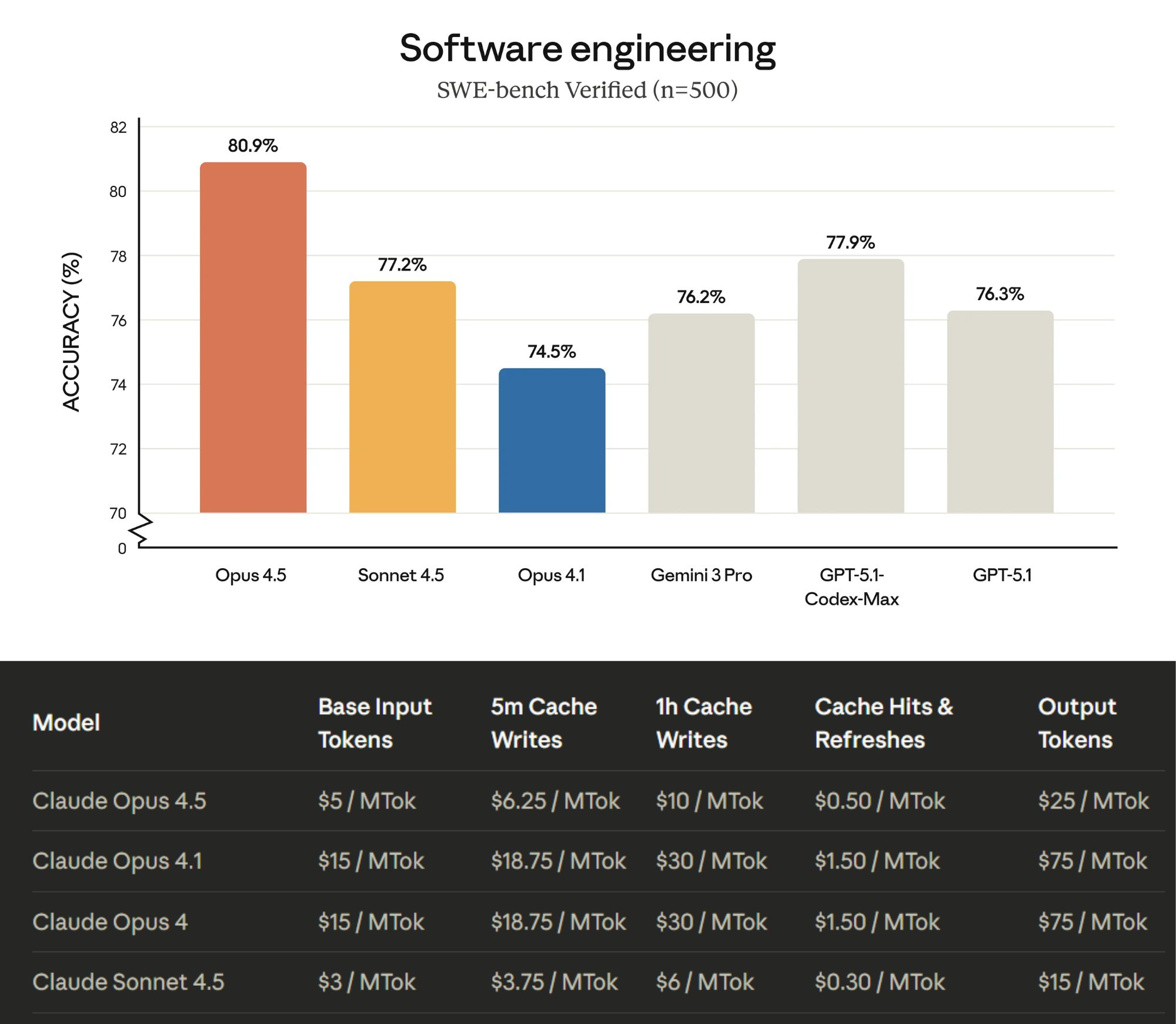Click the ACCURACY (%) axis label
1176x1024 pixels.
pyautogui.click(x=71, y=332)
